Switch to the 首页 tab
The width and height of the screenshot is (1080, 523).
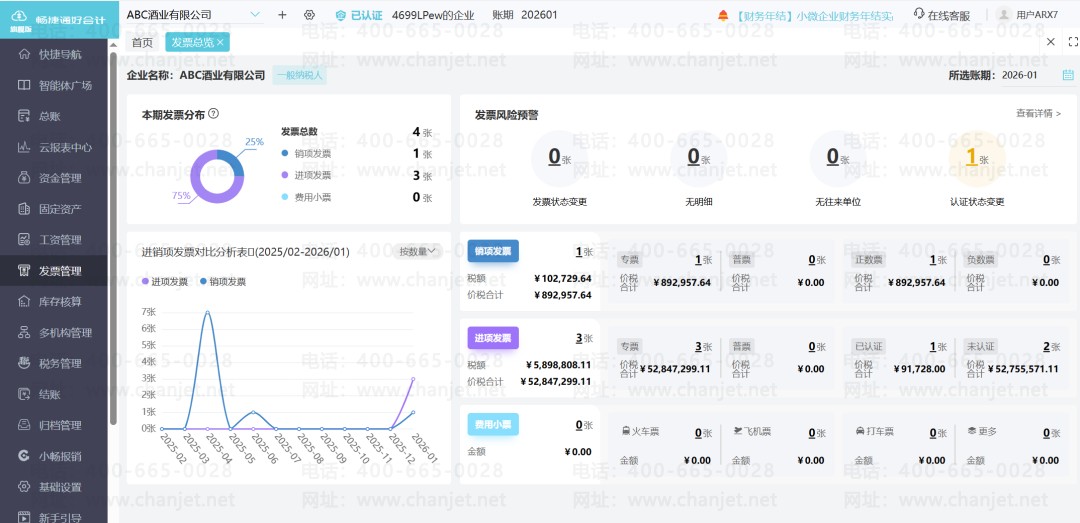pos(142,42)
